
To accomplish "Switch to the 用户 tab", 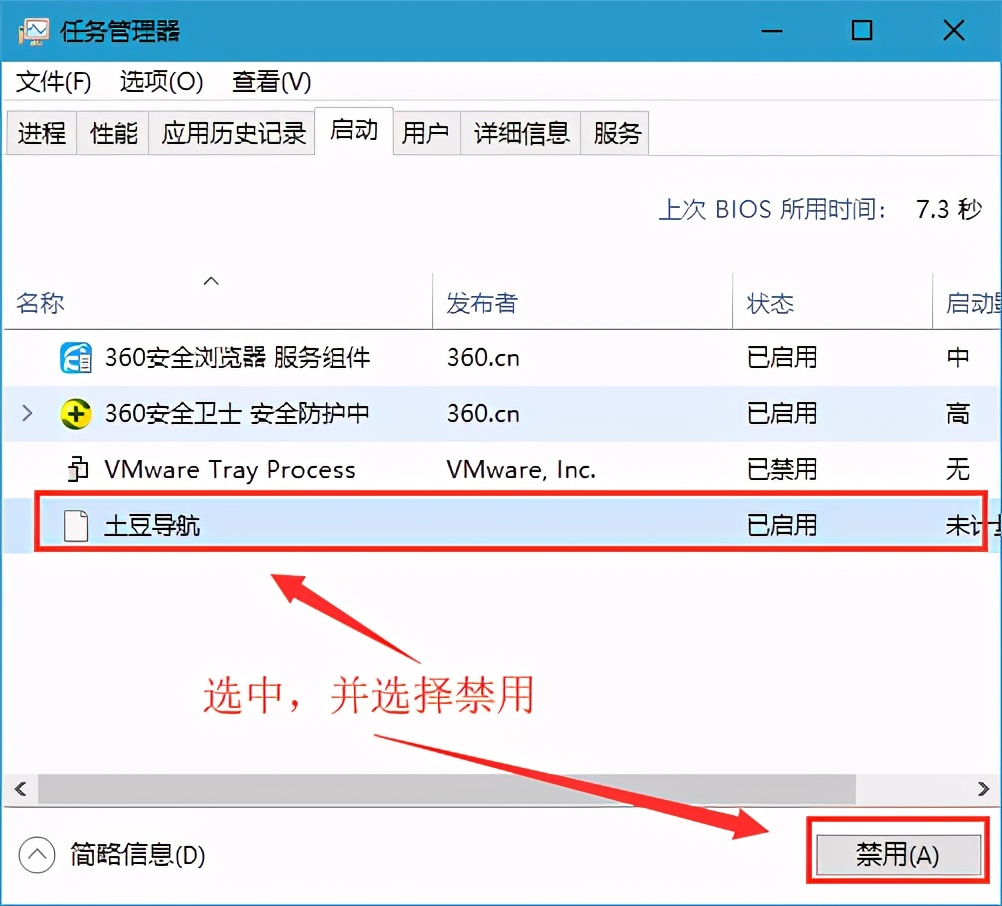I will pos(426,133).
